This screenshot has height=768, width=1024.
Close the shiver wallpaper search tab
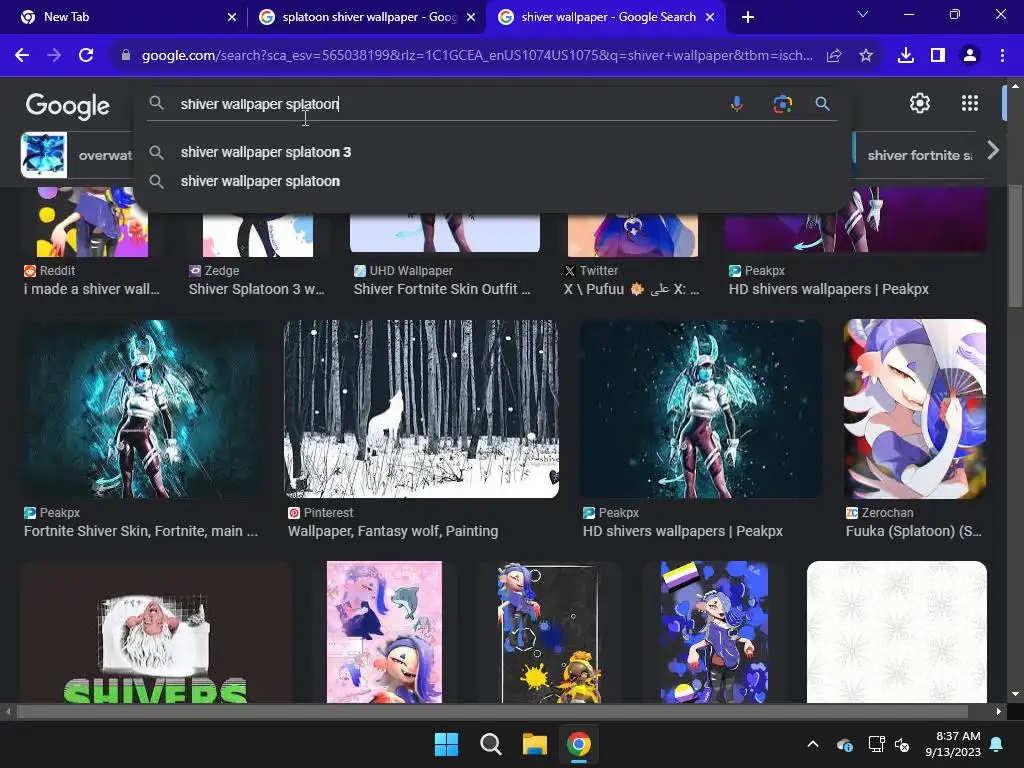[710, 17]
